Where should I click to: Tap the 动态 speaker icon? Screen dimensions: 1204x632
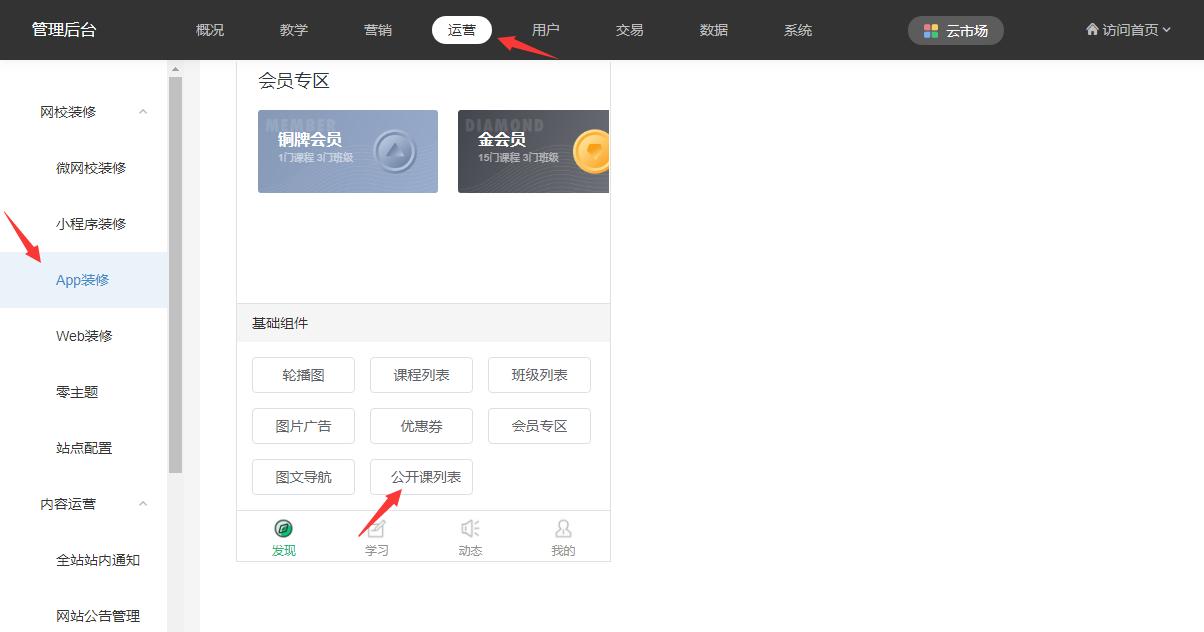470,528
